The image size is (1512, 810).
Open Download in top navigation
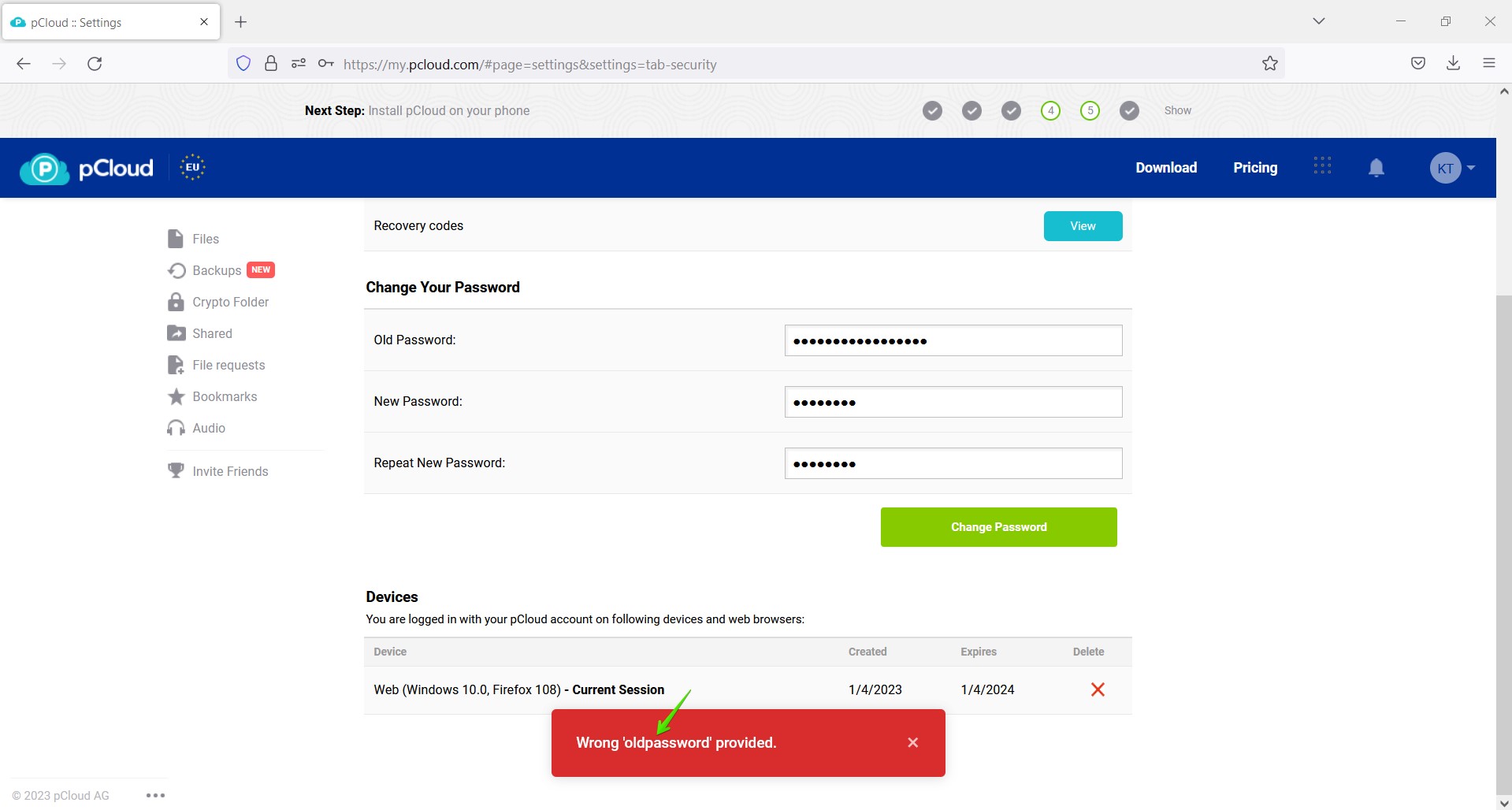tap(1166, 167)
